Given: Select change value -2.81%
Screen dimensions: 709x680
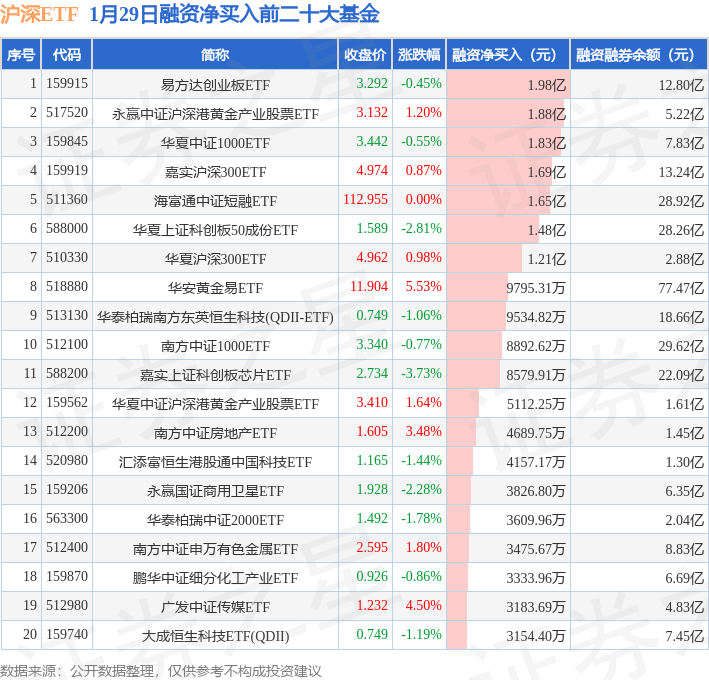Looking at the screenshot, I should [x=421, y=228].
